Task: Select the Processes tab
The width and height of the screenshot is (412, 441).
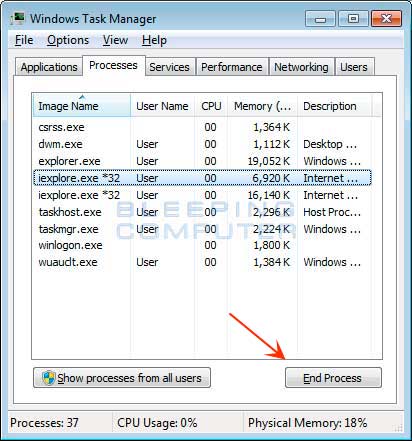Action: (113, 65)
